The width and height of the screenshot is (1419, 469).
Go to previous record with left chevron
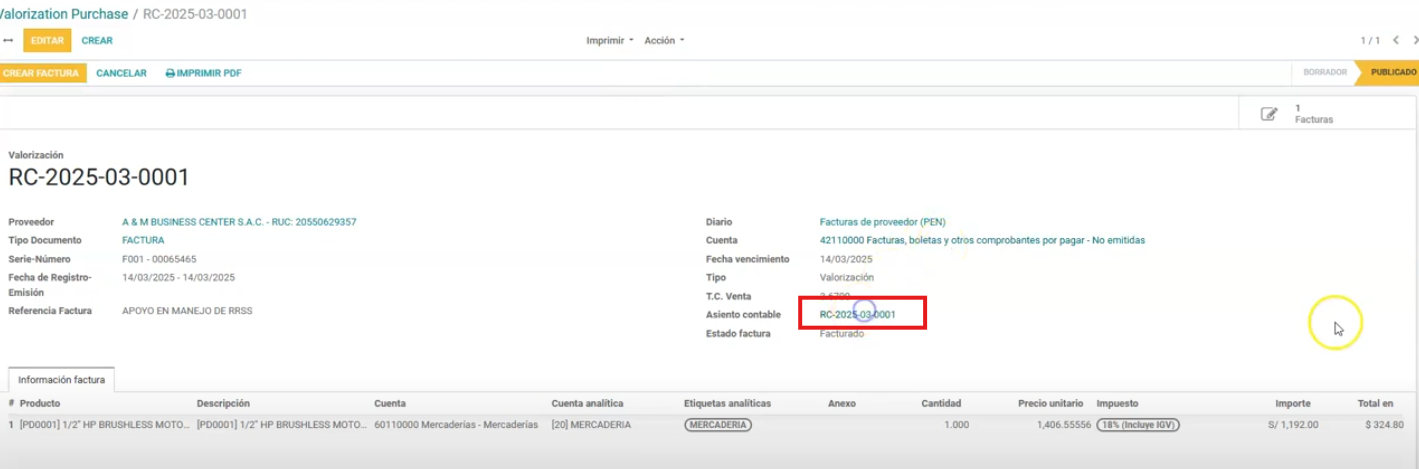click(1396, 41)
